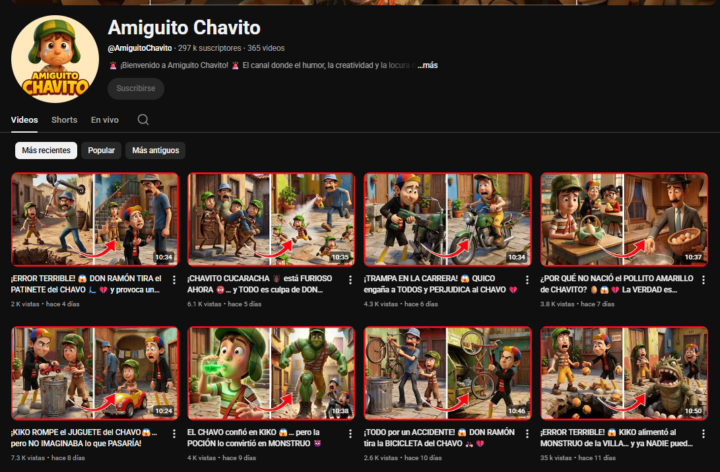The height and width of the screenshot is (472, 720).
Task: Open title EL CHAVO confió en KIKO
Action: [254, 438]
